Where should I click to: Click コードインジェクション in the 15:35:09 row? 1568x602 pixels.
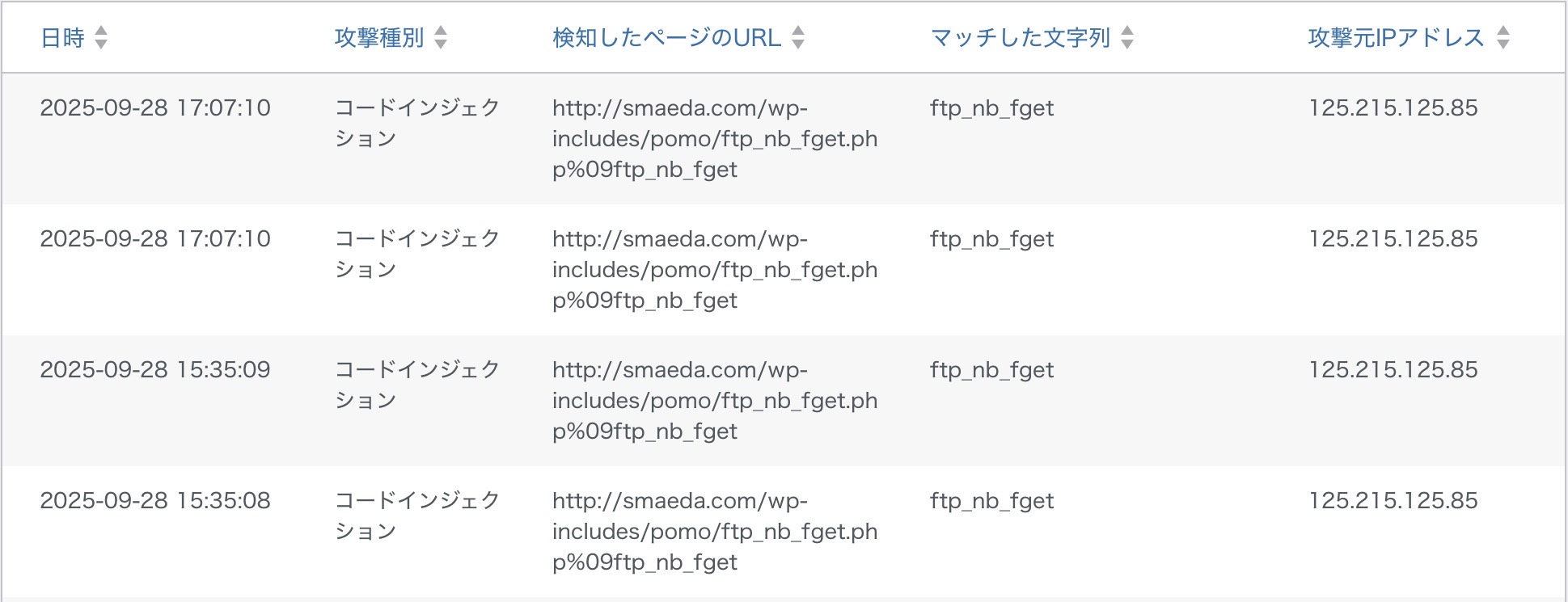pyautogui.click(x=417, y=385)
